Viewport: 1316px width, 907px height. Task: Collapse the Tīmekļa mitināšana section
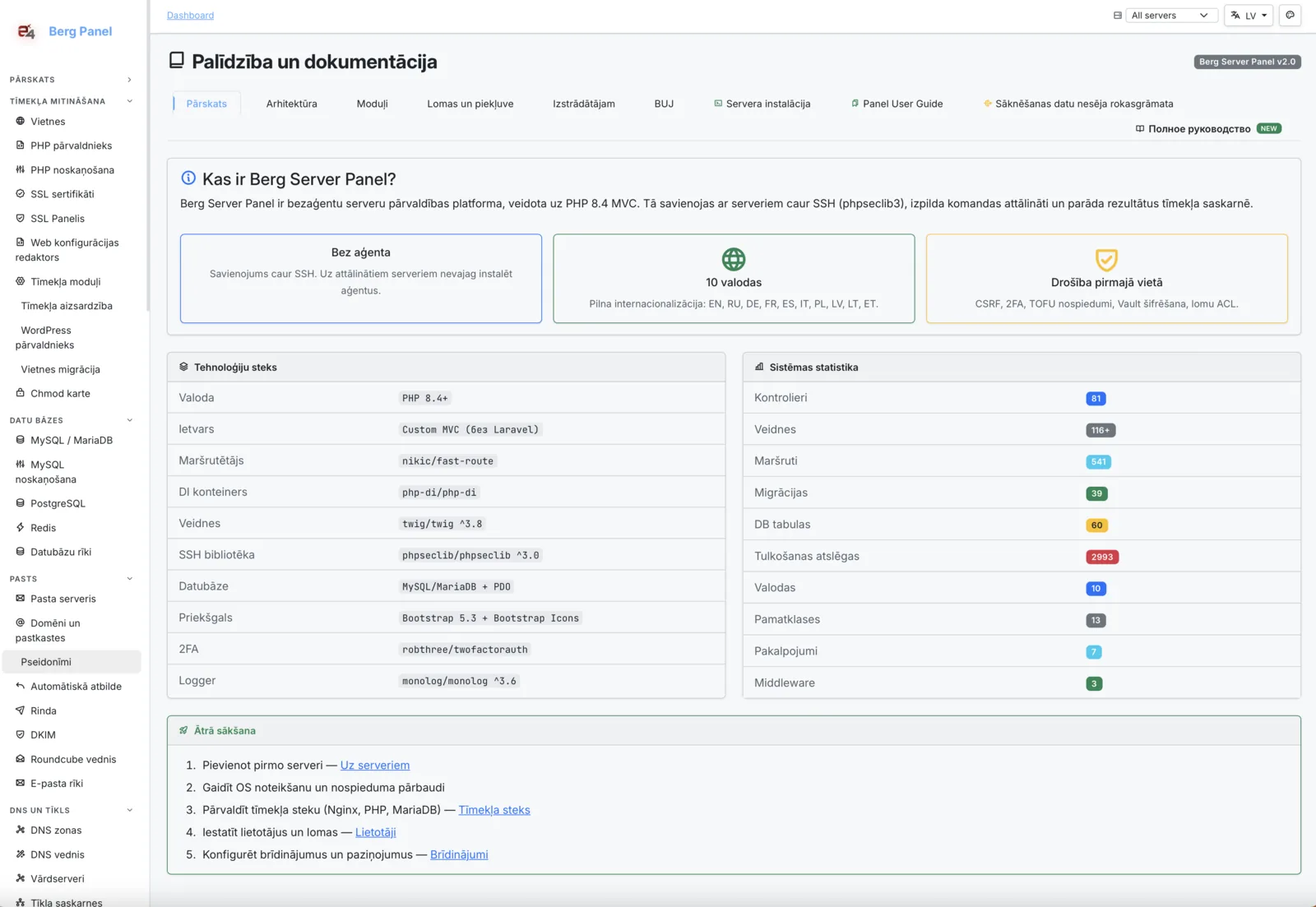129,101
